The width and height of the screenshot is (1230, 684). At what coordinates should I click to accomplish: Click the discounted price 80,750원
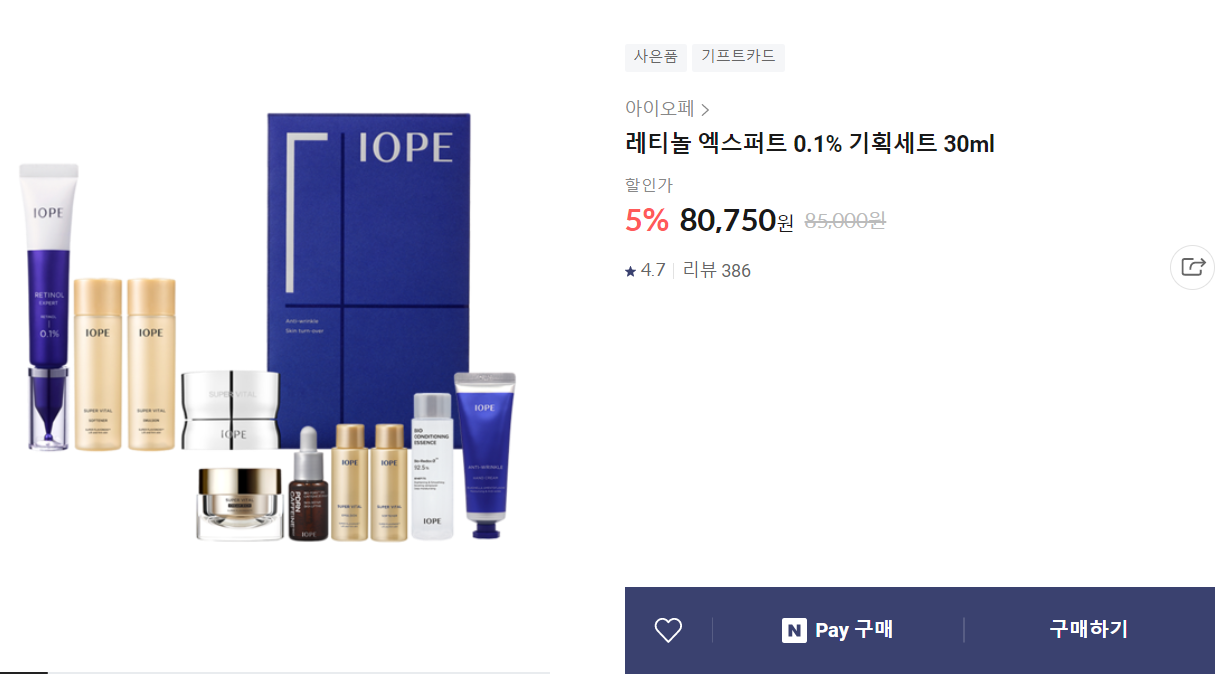tap(736, 220)
